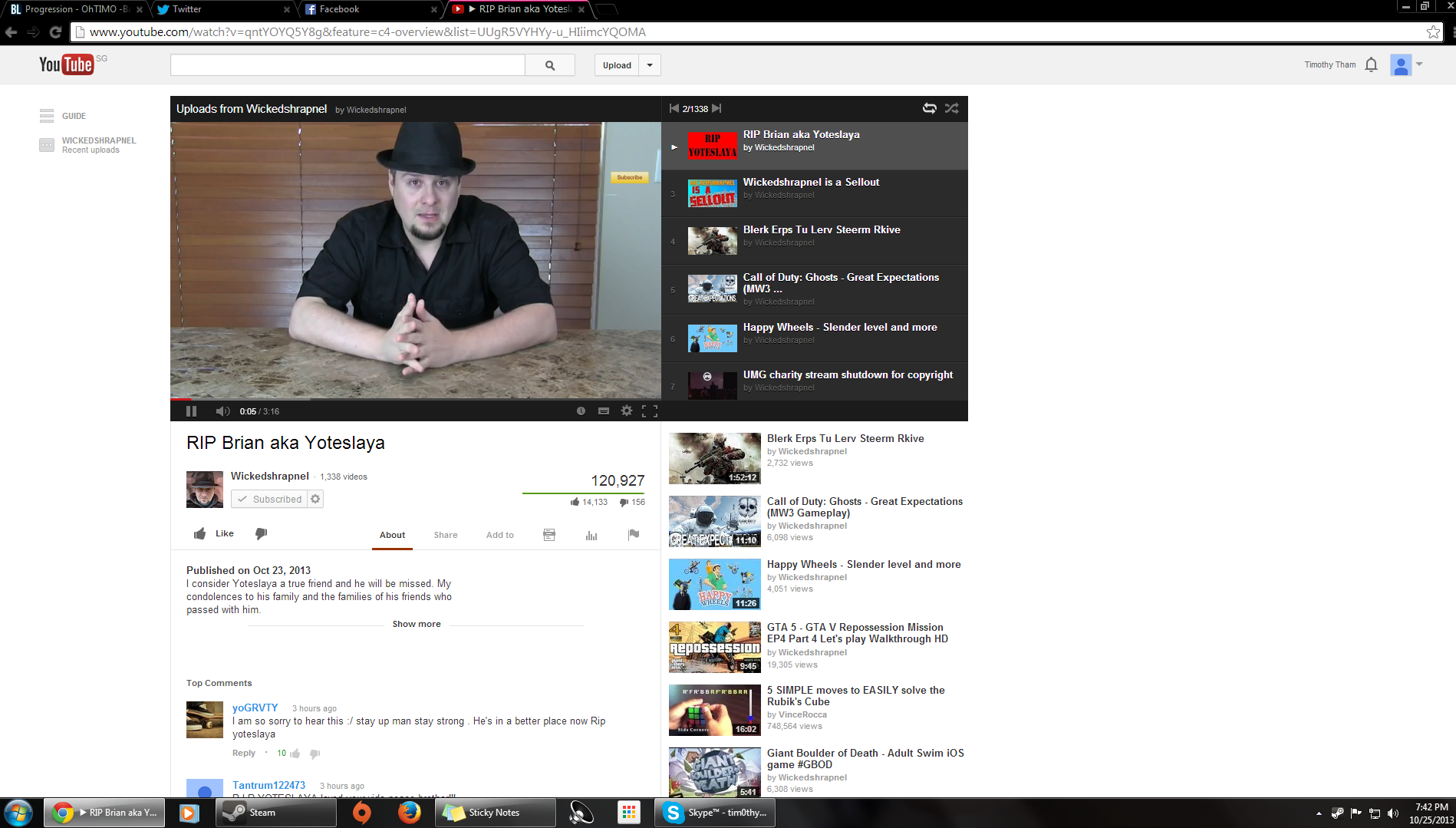Open the notifications bell
The image size is (1456, 828).
click(x=1372, y=65)
